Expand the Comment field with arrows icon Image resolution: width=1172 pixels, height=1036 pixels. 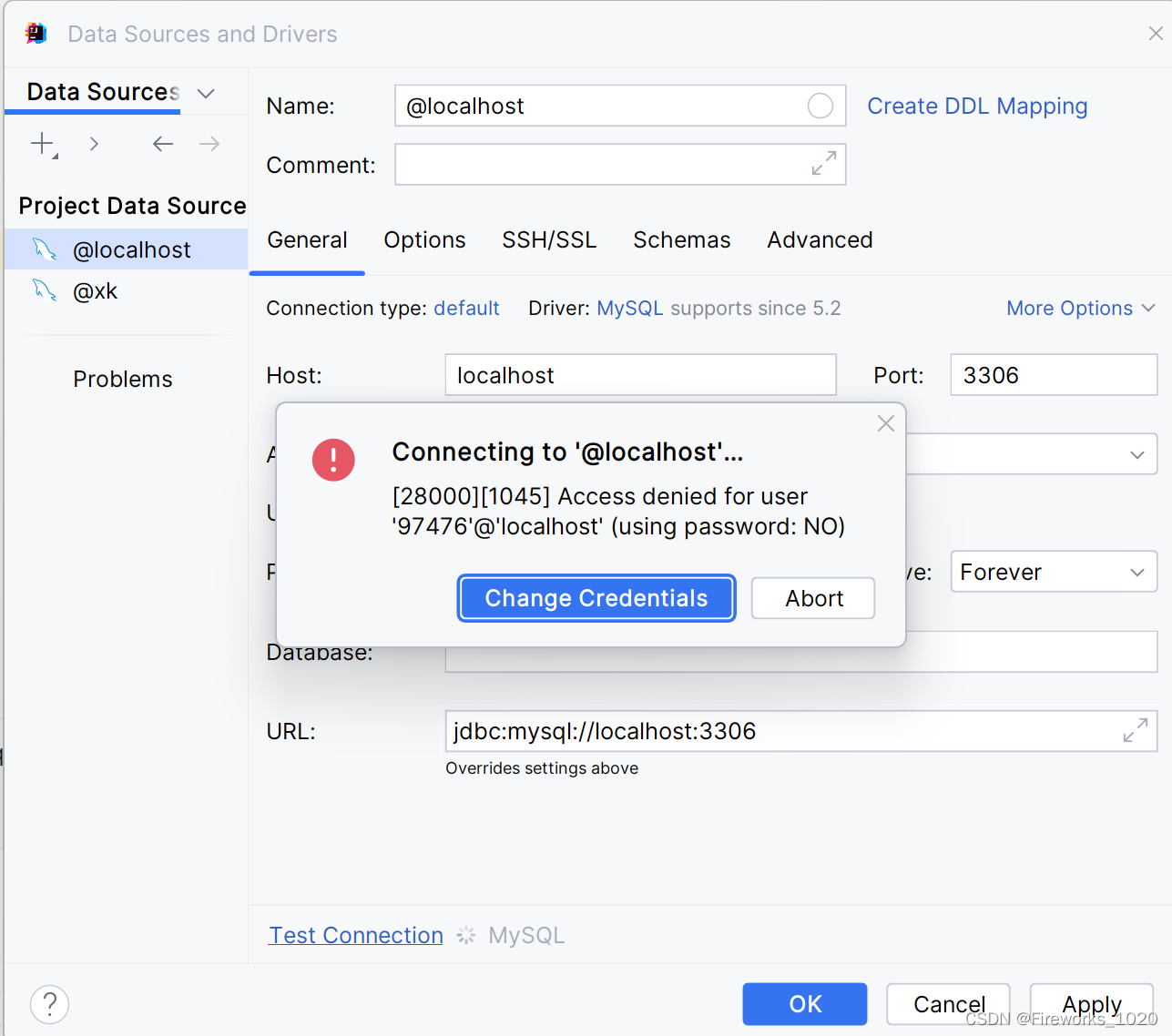[824, 164]
